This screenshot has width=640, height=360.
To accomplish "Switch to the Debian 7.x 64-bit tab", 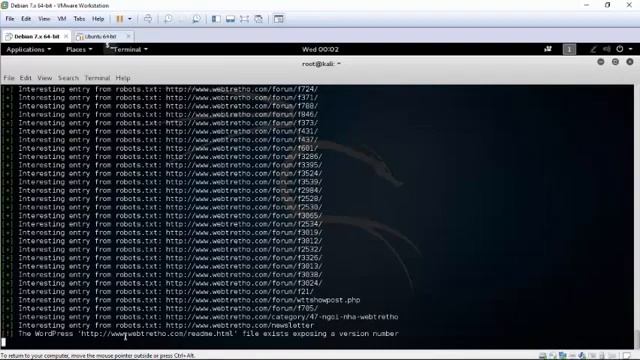I will [x=36, y=36].
